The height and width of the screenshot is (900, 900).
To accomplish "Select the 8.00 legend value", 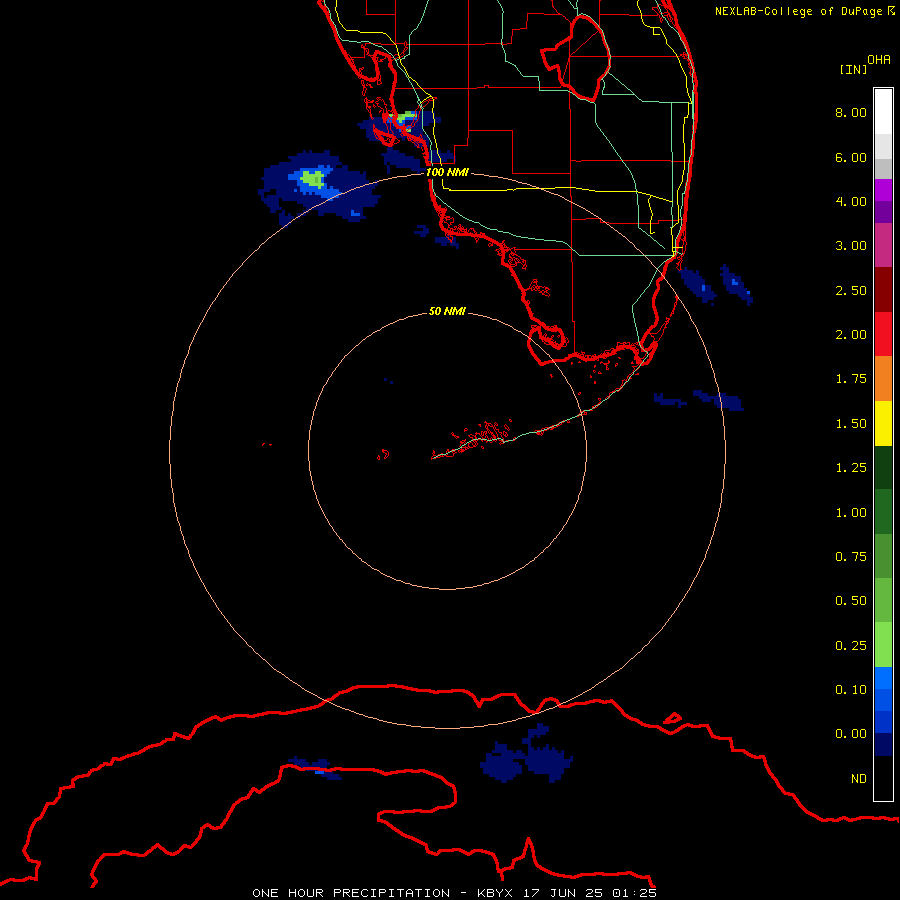I will click(x=851, y=112).
